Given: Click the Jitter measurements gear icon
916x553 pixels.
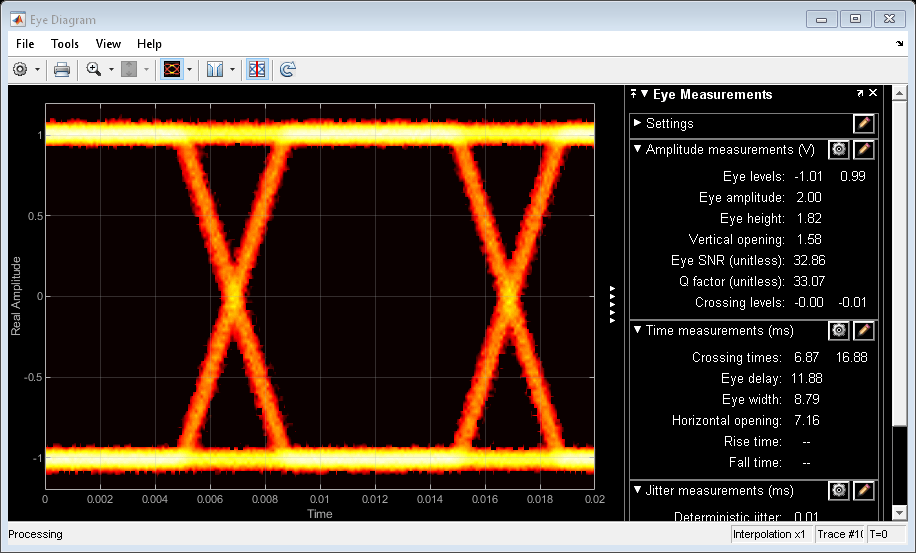Looking at the screenshot, I should click(x=839, y=491).
